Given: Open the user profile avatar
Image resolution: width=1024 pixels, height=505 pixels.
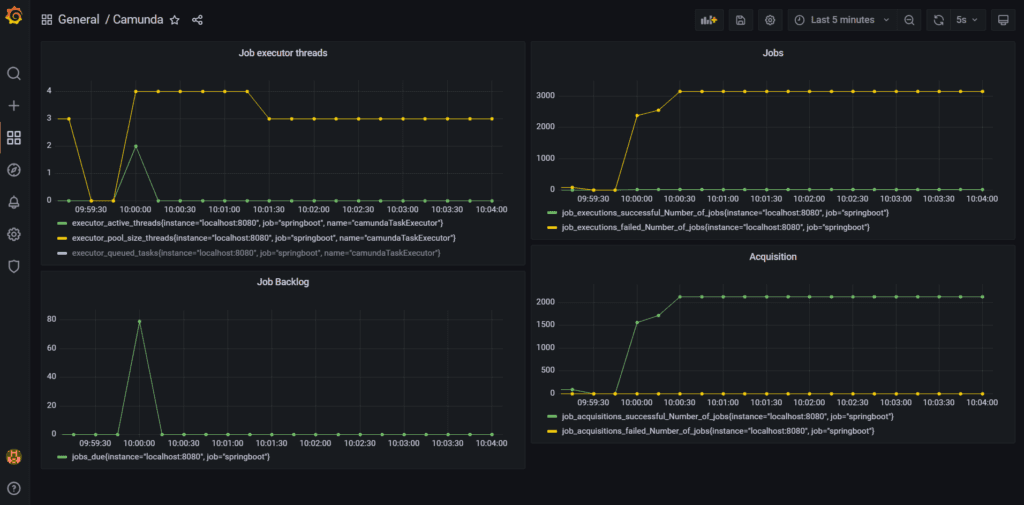Looking at the screenshot, I should tap(14, 457).
